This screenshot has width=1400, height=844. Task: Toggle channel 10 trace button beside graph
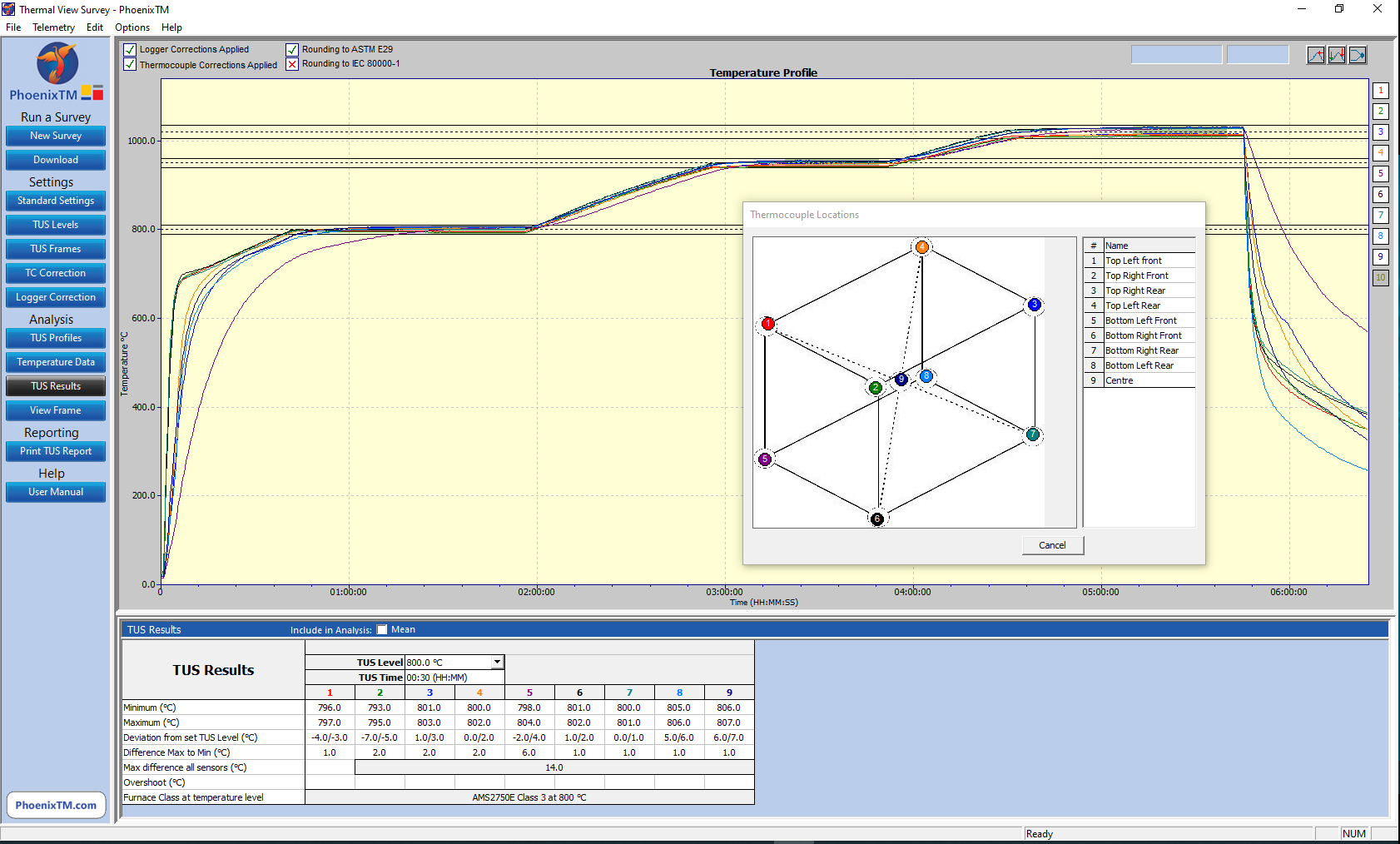pos(1380,278)
